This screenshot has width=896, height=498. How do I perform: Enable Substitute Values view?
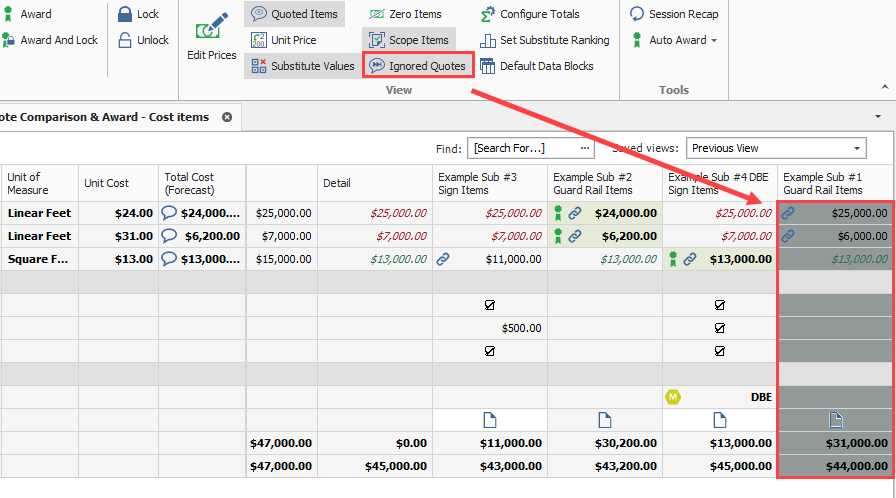[302, 66]
